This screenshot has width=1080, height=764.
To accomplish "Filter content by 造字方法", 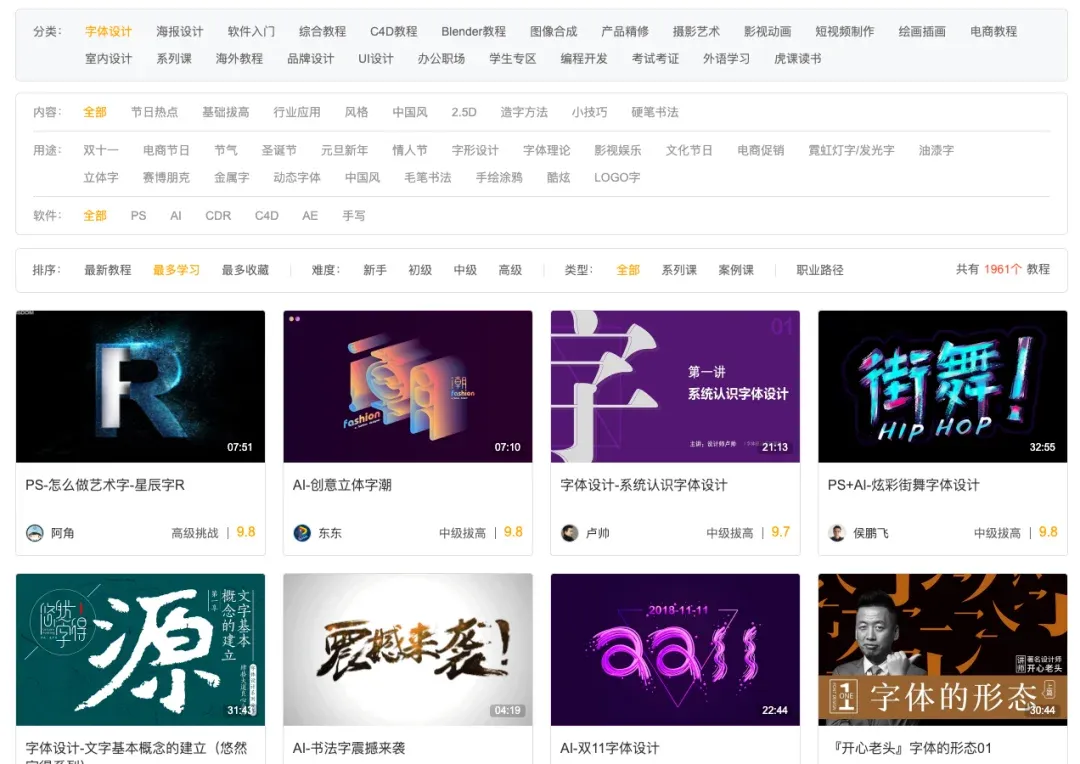I will click(x=523, y=112).
